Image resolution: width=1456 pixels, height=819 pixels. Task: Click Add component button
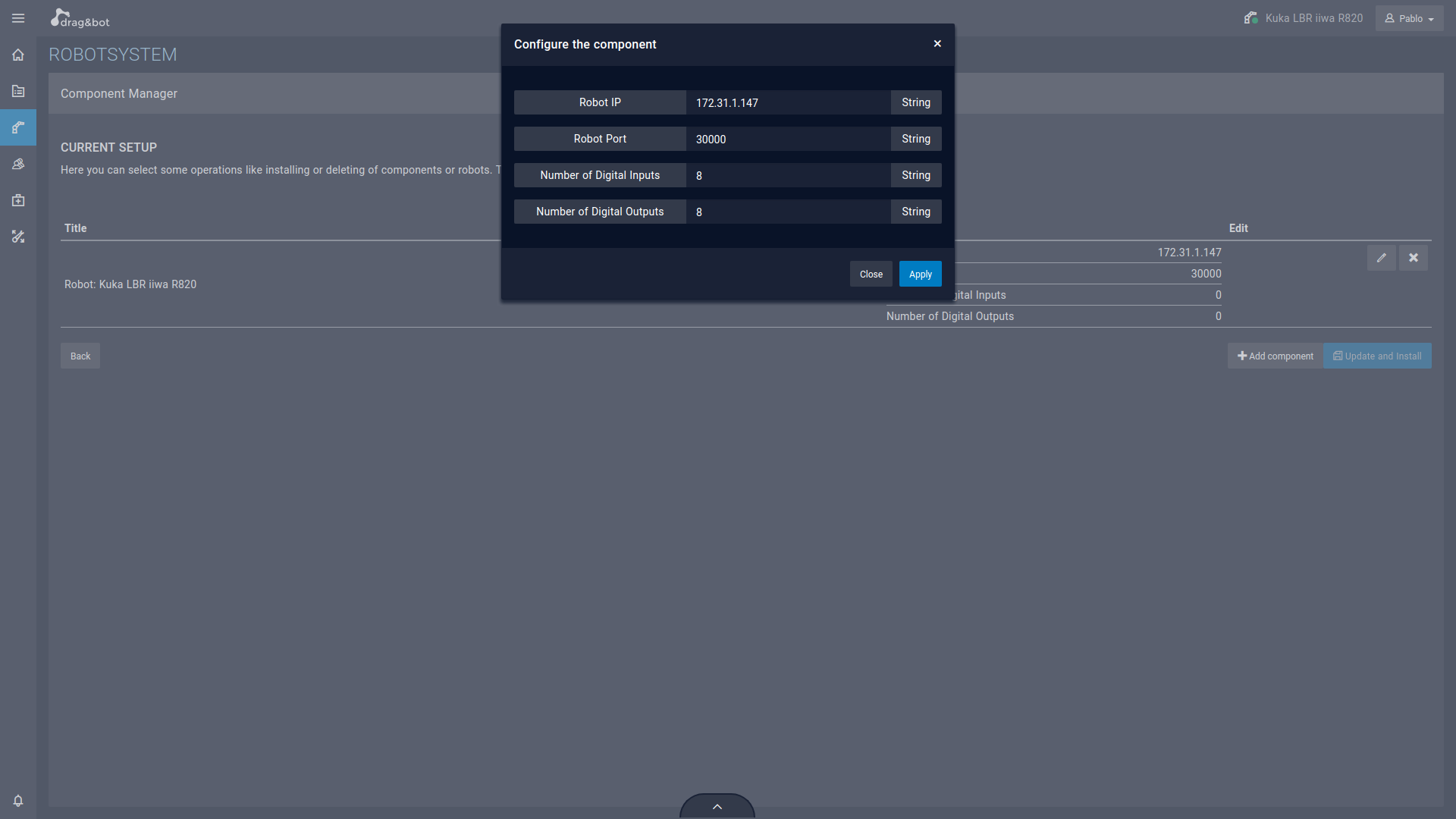pyautogui.click(x=1276, y=356)
